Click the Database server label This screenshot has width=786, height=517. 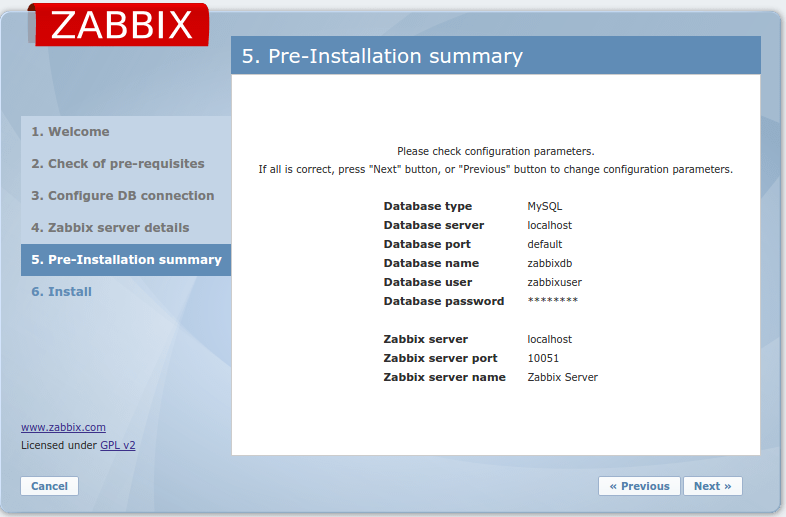pyautogui.click(x=434, y=225)
